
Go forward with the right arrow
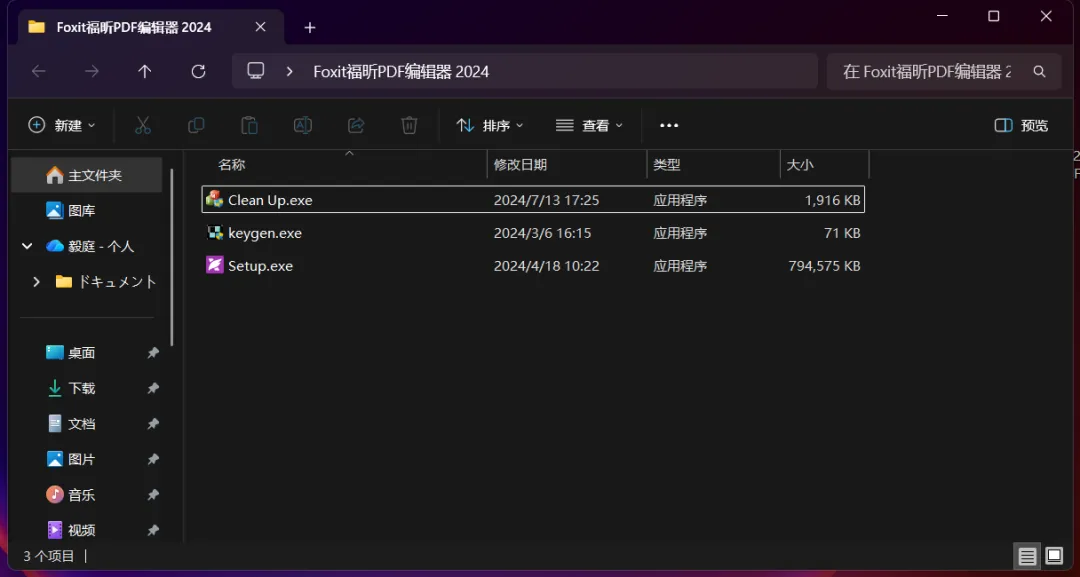[x=92, y=72]
